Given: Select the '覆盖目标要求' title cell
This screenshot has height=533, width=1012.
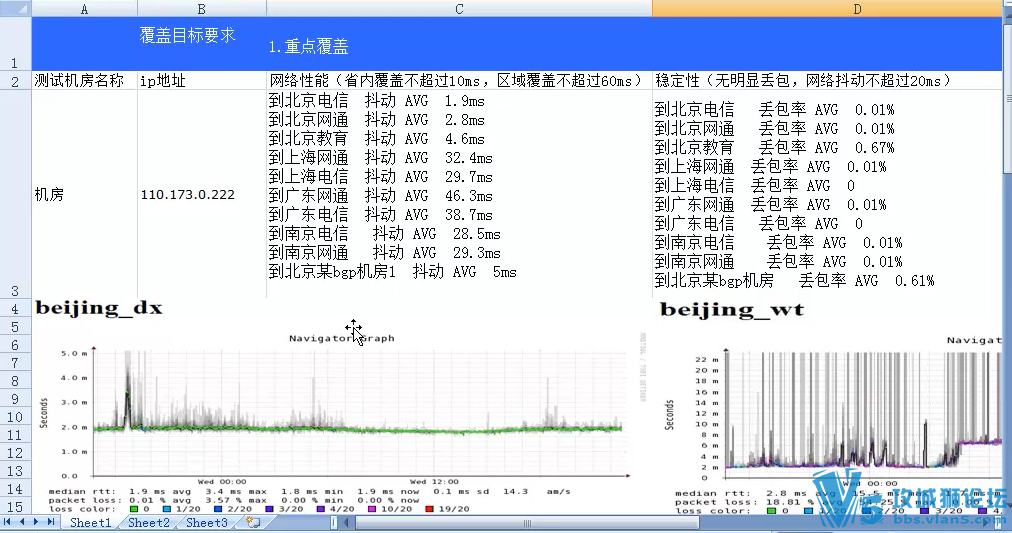Looking at the screenshot, I should pos(202,44).
